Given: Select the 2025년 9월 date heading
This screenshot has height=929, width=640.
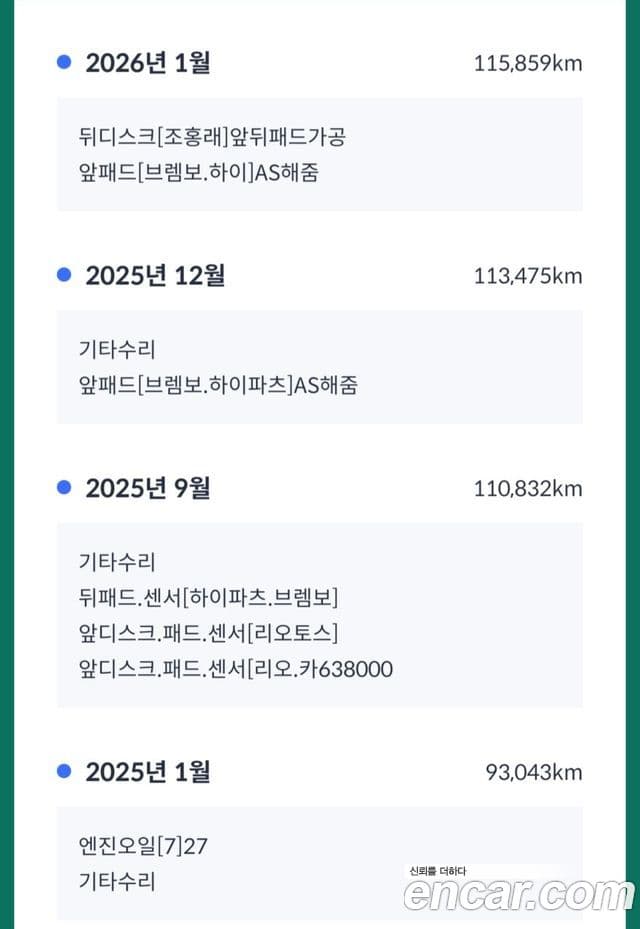Looking at the screenshot, I should tap(148, 488).
